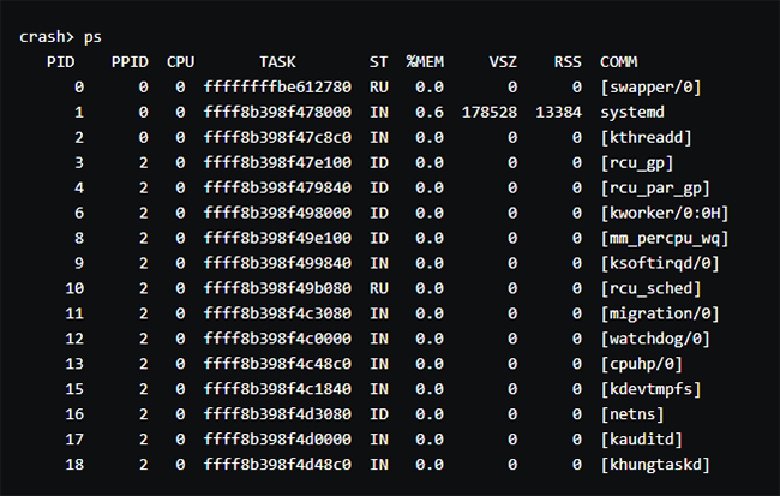Click the [swapper/0] command entry

(x=651, y=87)
